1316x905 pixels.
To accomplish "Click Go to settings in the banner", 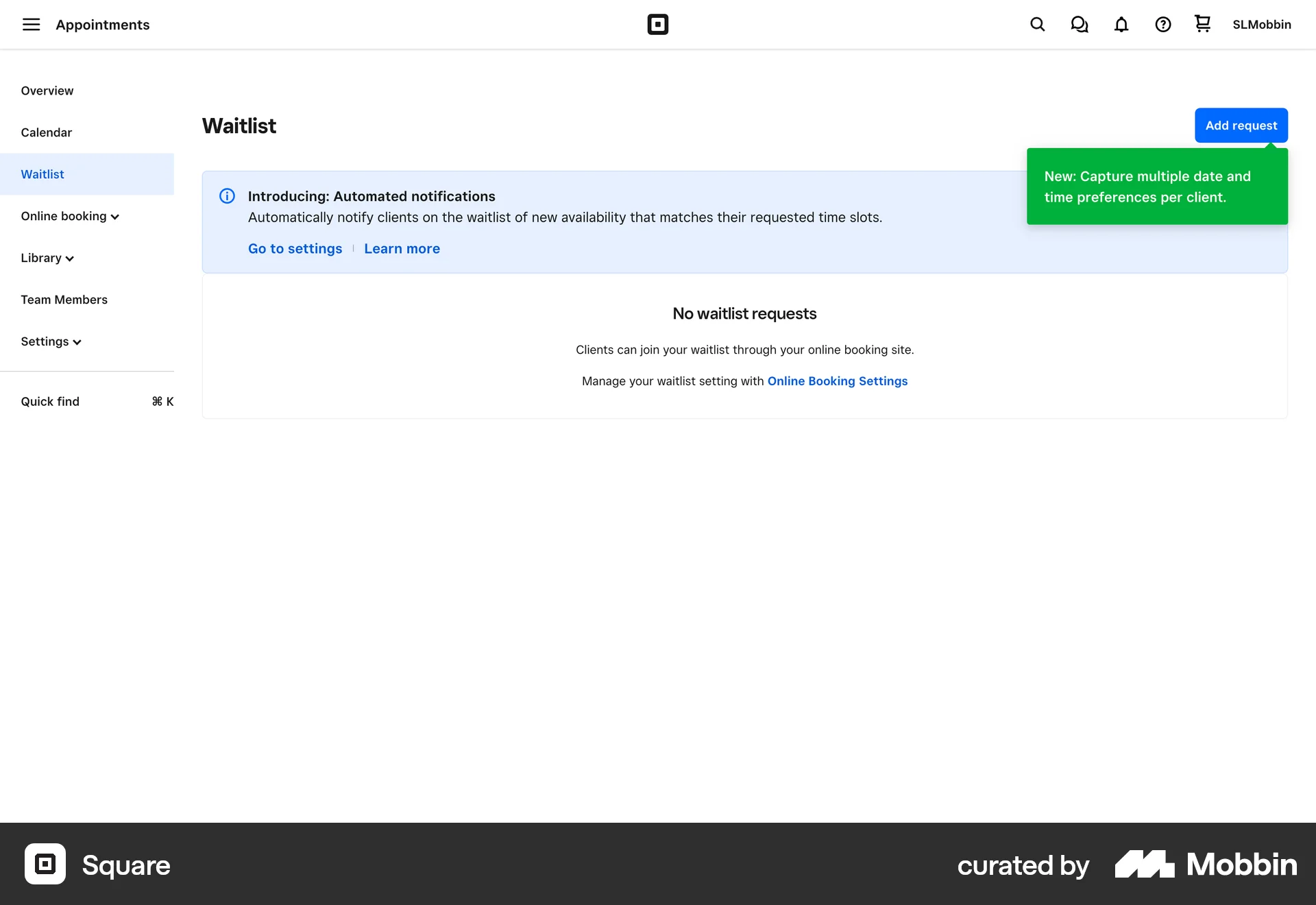I will tap(295, 248).
